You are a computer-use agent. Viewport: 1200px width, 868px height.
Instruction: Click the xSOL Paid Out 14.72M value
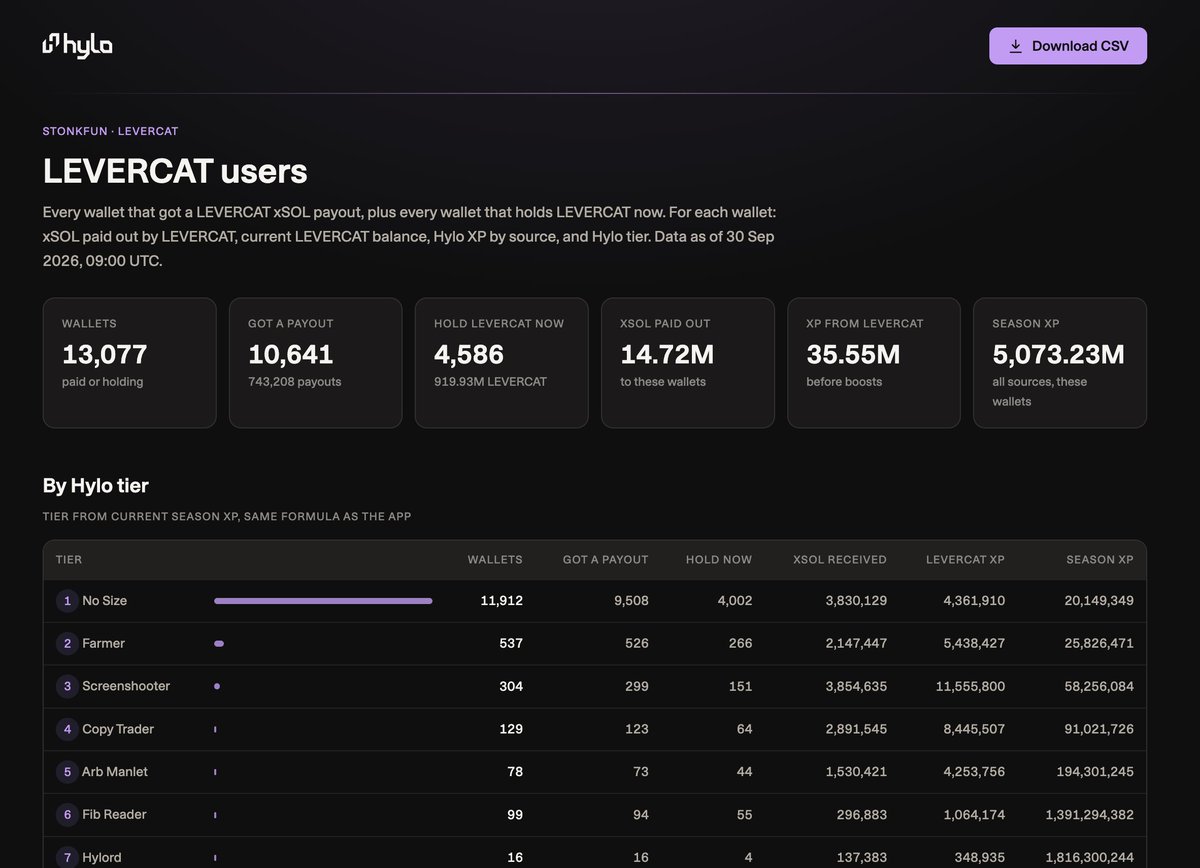pyautogui.click(x=667, y=354)
